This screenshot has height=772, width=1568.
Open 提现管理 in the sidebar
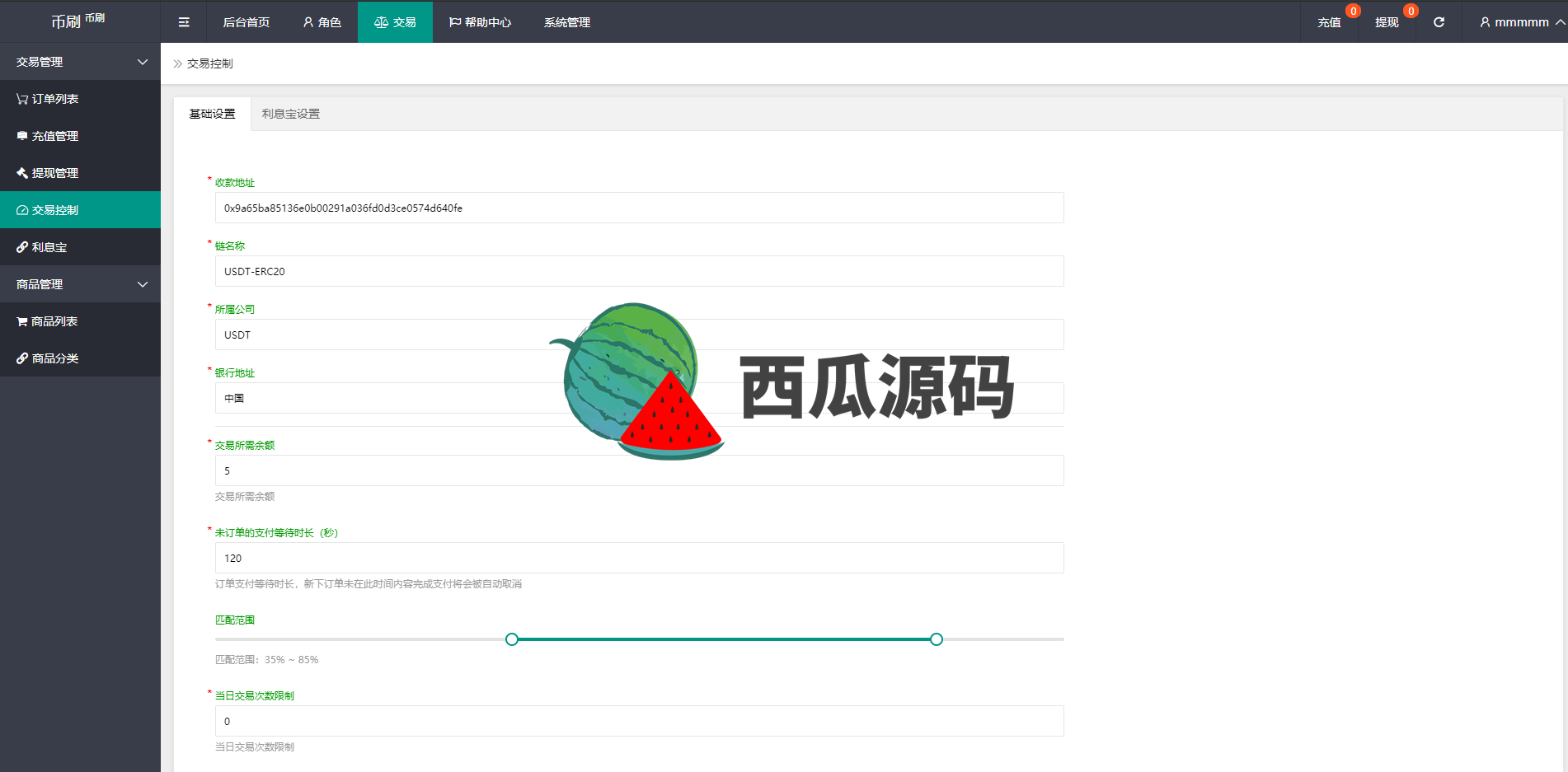click(80, 173)
